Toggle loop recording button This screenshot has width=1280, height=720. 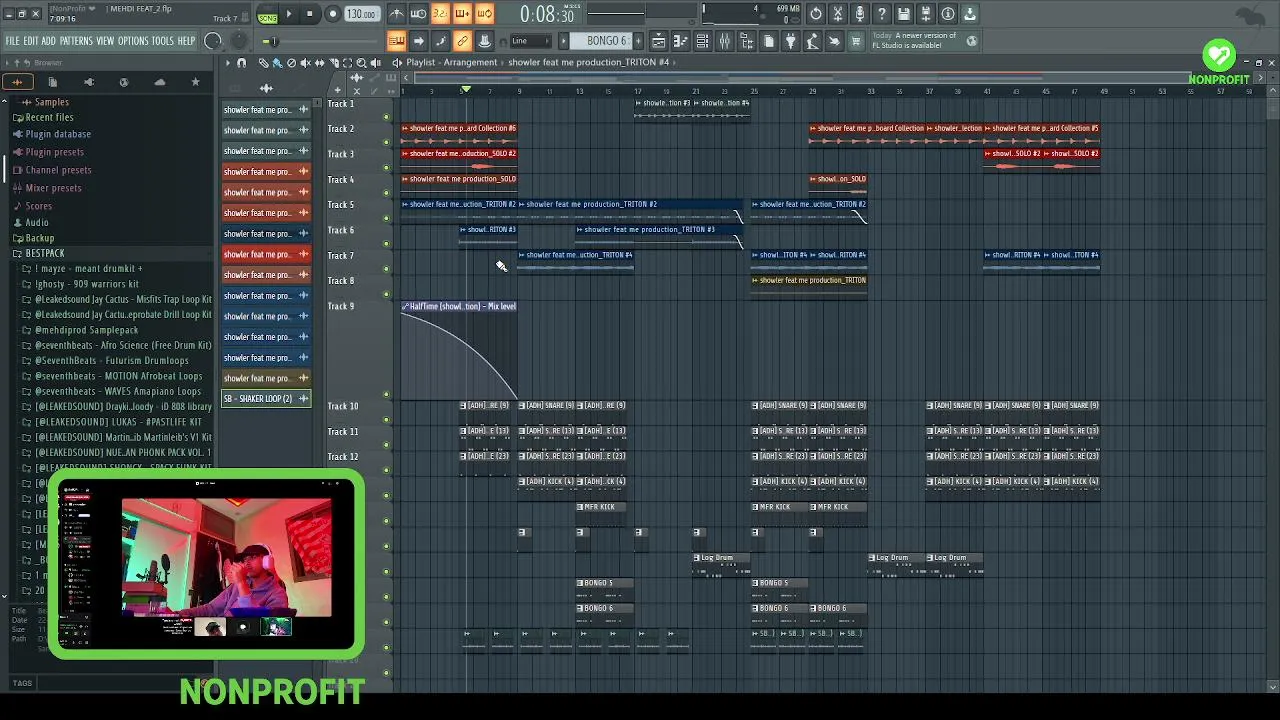[x=484, y=14]
